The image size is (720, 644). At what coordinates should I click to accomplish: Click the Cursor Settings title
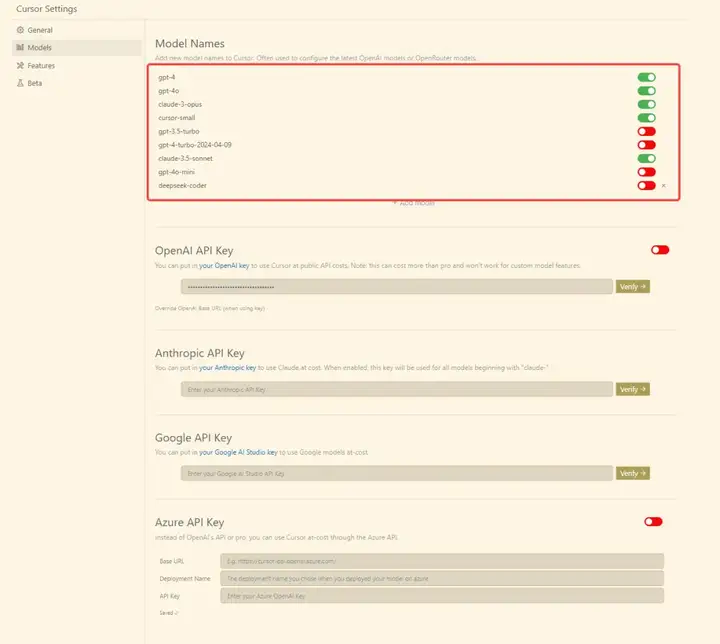46,9
